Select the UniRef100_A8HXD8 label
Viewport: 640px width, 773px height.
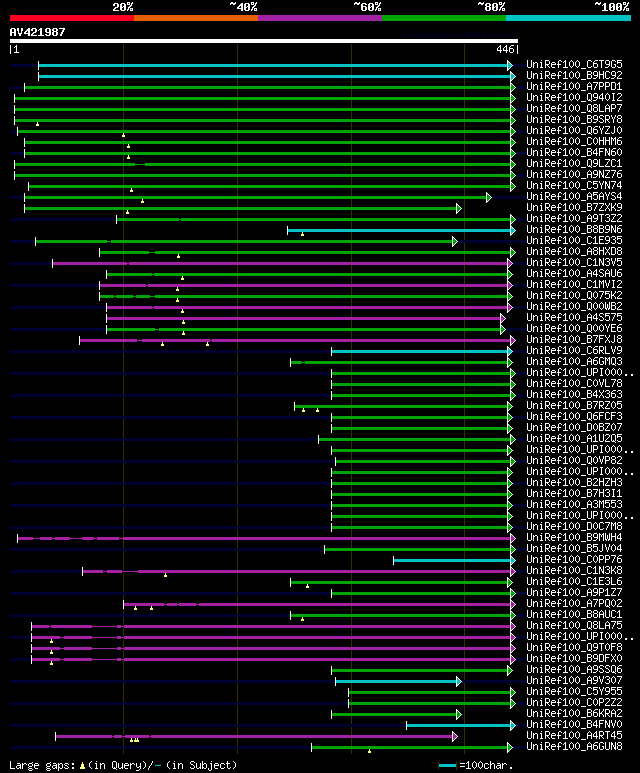pyautogui.click(x=574, y=251)
